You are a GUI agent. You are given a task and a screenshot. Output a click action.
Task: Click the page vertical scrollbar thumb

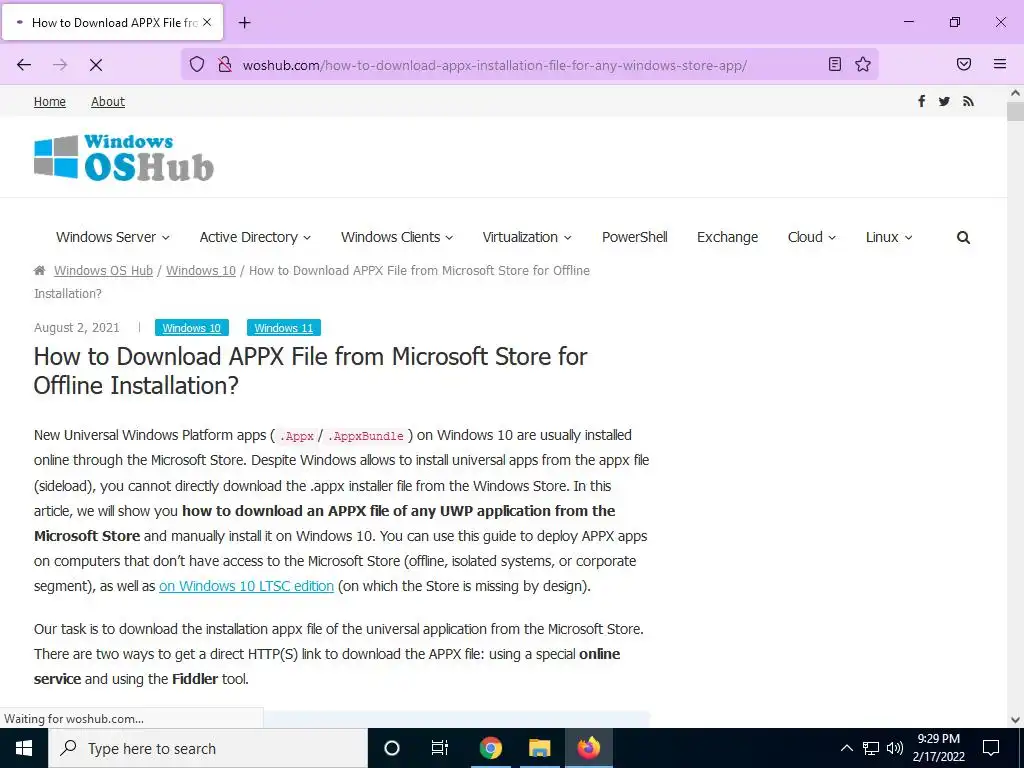(1015, 112)
